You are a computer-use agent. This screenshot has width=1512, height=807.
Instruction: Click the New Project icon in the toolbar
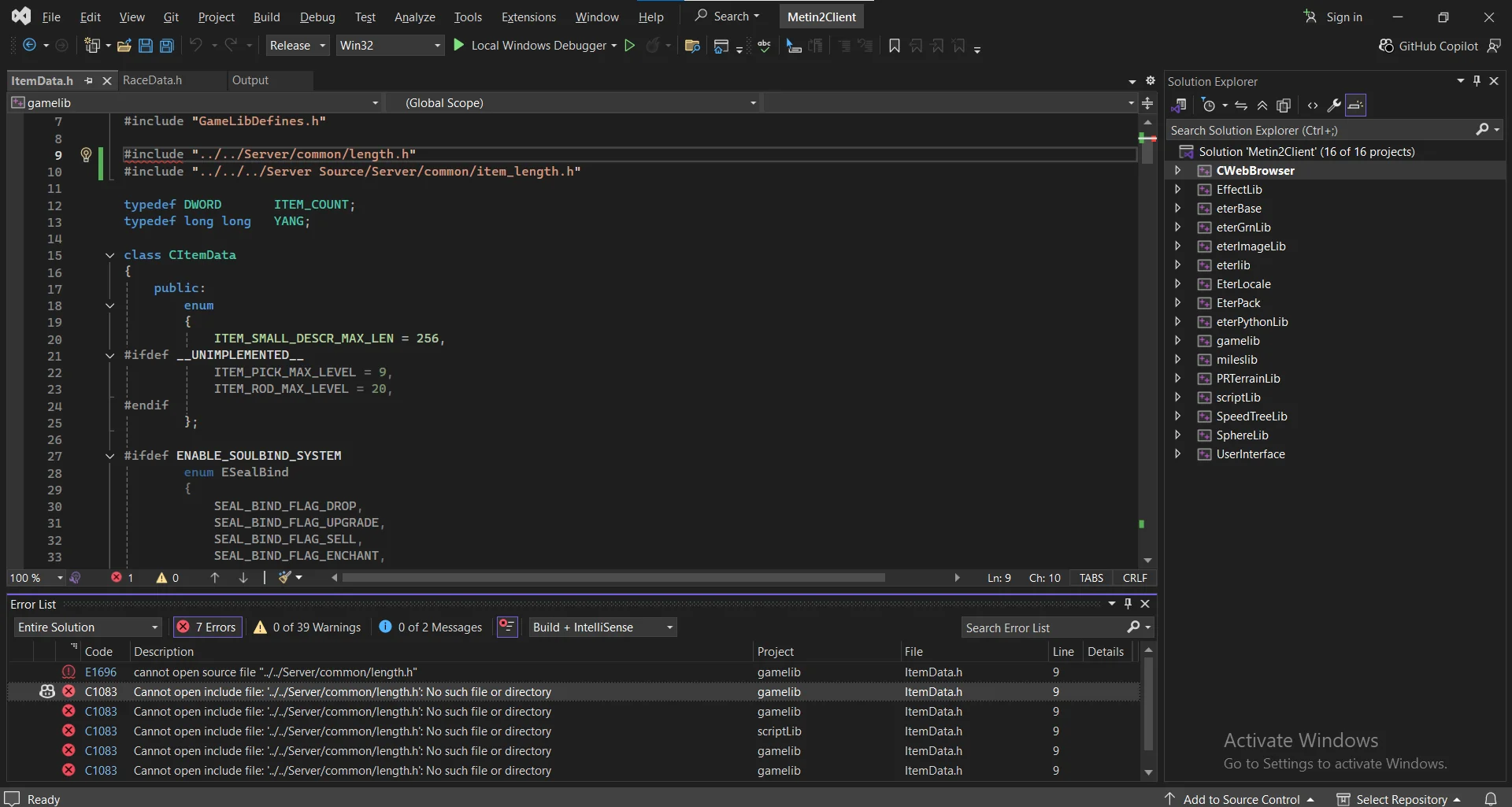[92, 46]
